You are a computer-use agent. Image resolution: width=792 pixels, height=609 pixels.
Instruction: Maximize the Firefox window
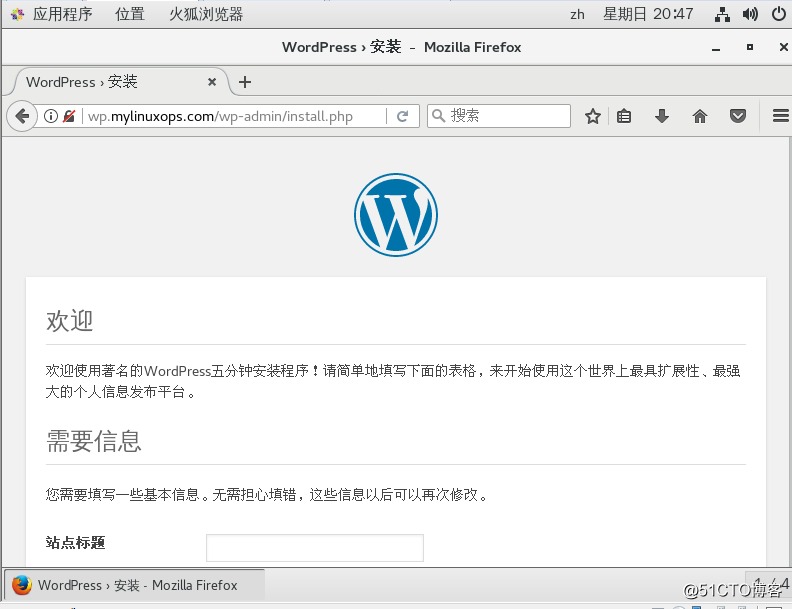(750, 47)
